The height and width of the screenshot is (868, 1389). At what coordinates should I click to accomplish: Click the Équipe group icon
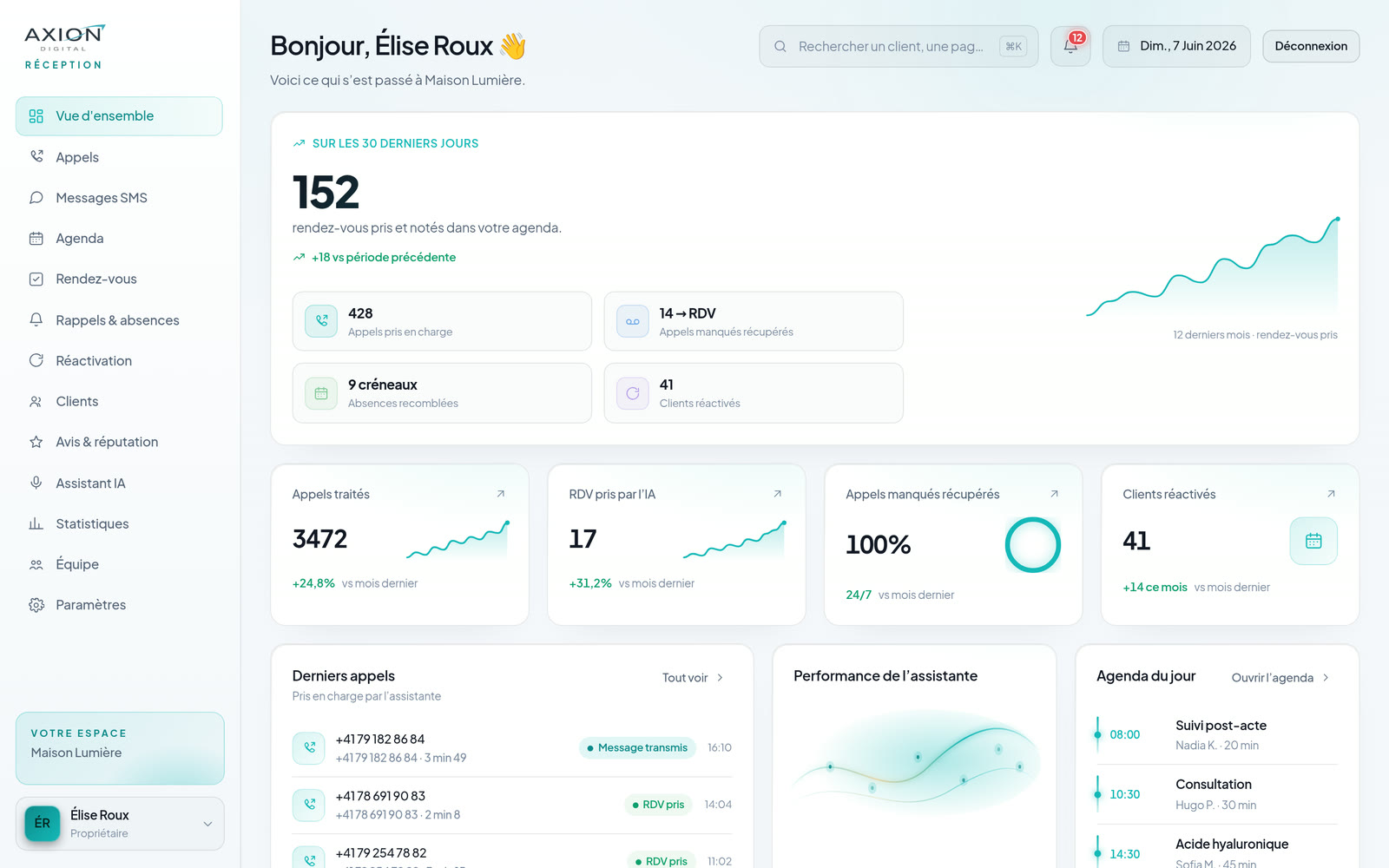tap(36, 564)
